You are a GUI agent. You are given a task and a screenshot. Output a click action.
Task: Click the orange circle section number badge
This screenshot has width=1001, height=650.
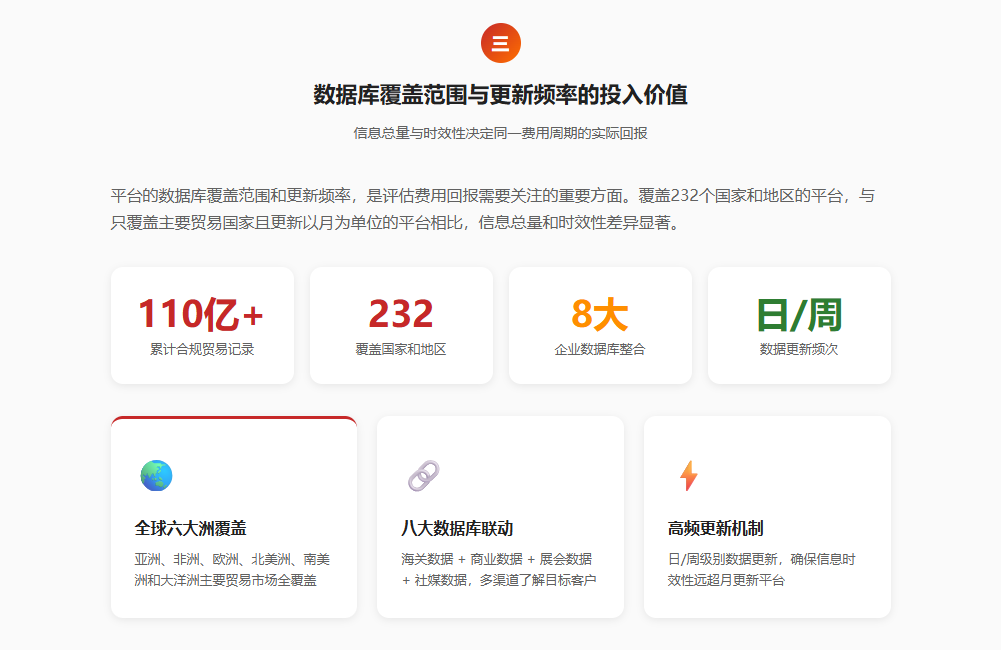(x=500, y=43)
